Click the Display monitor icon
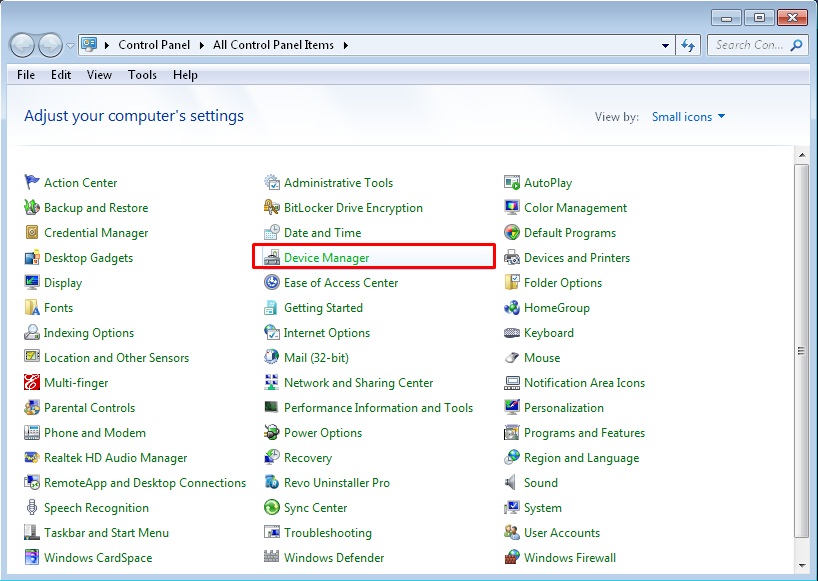This screenshot has height=581, width=818. tap(32, 282)
